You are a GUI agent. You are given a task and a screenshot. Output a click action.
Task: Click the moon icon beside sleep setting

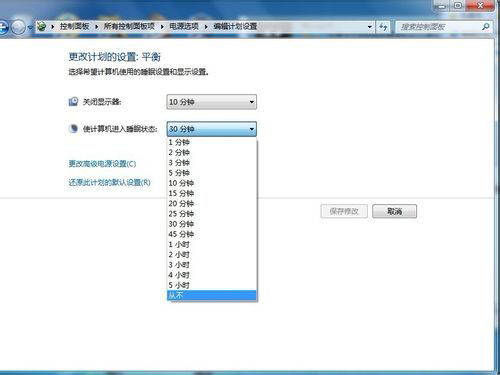[73, 128]
